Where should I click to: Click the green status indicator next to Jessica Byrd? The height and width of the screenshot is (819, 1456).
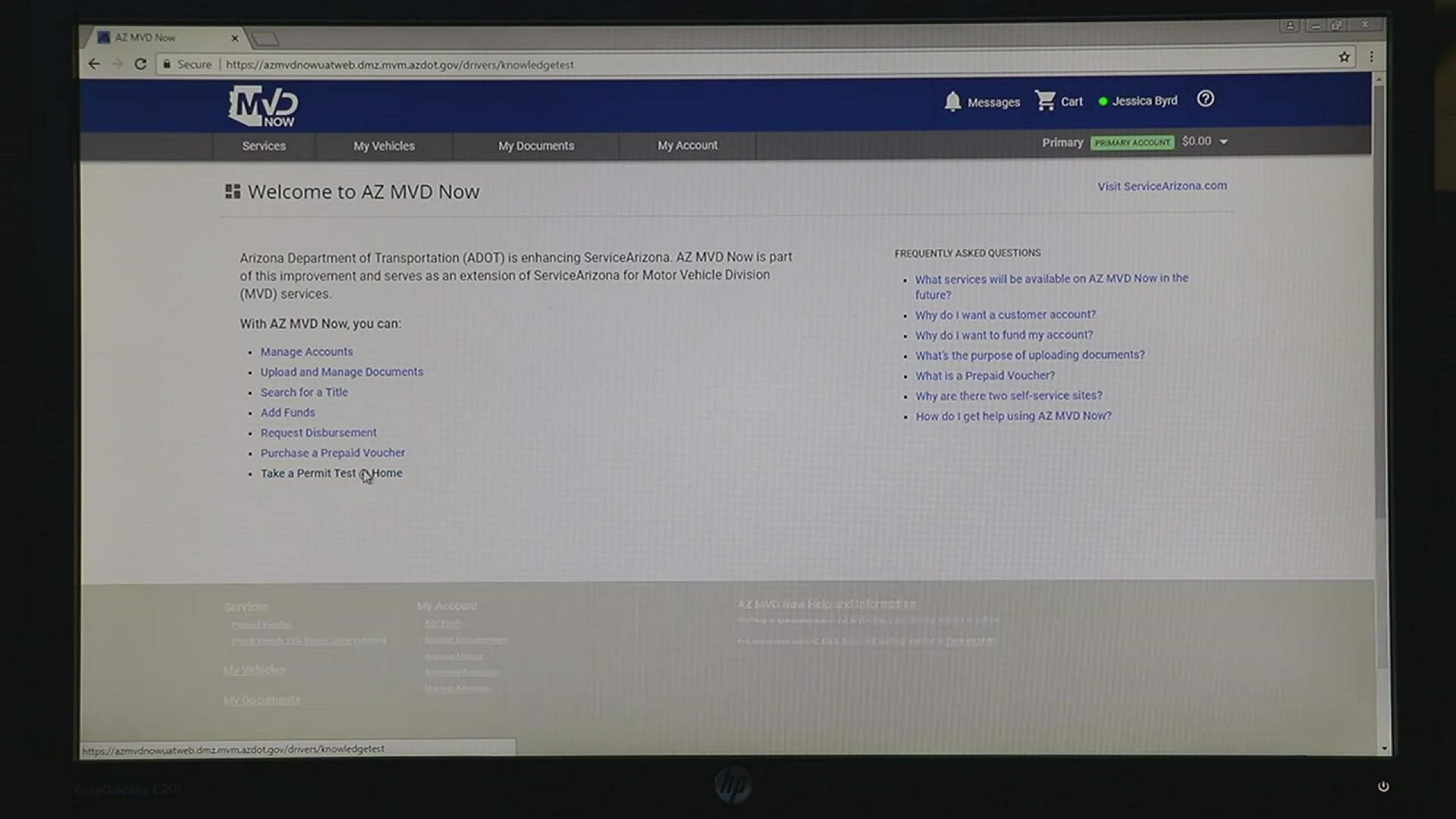(x=1102, y=101)
